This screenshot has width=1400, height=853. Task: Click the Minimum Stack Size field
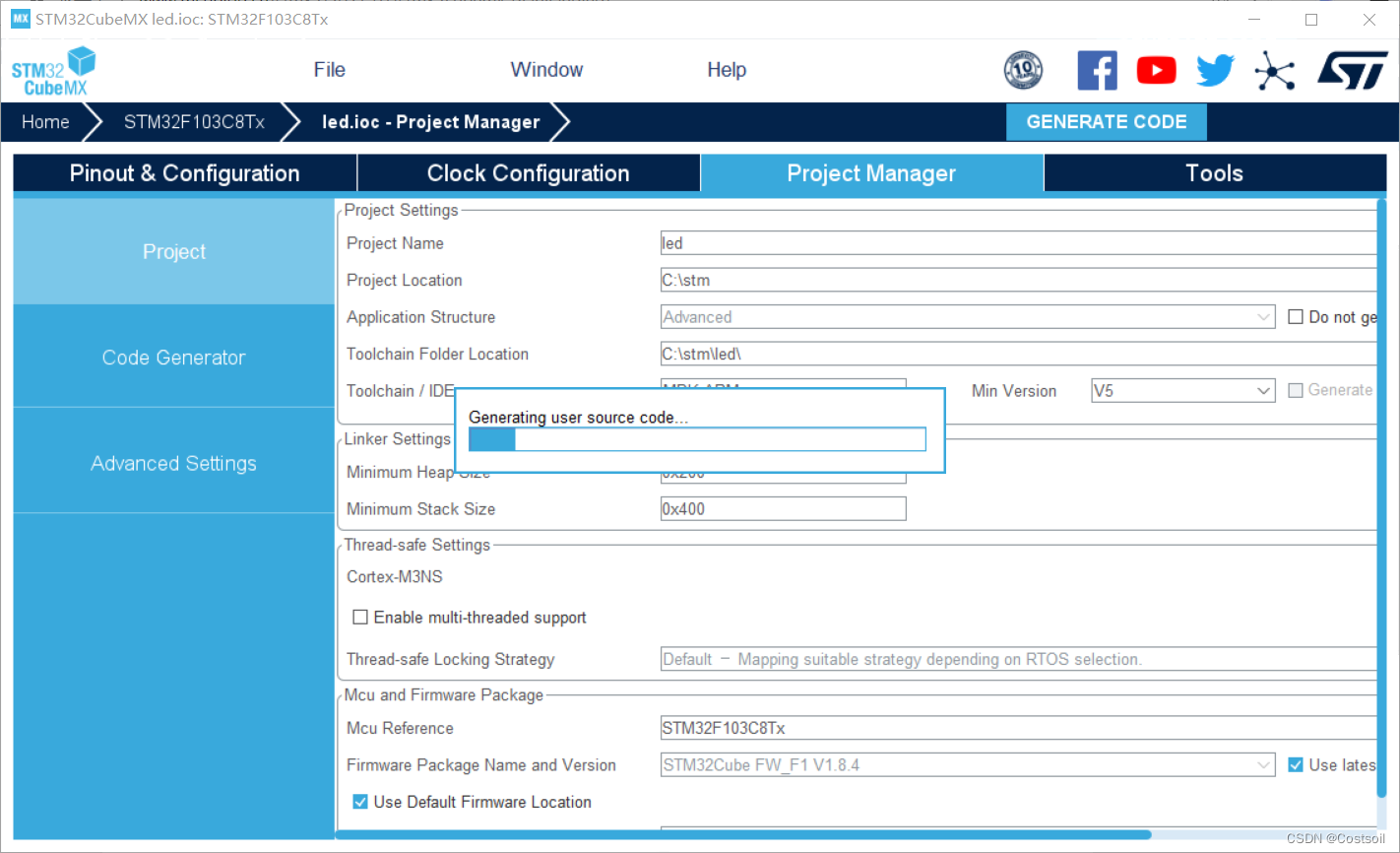[784, 508]
